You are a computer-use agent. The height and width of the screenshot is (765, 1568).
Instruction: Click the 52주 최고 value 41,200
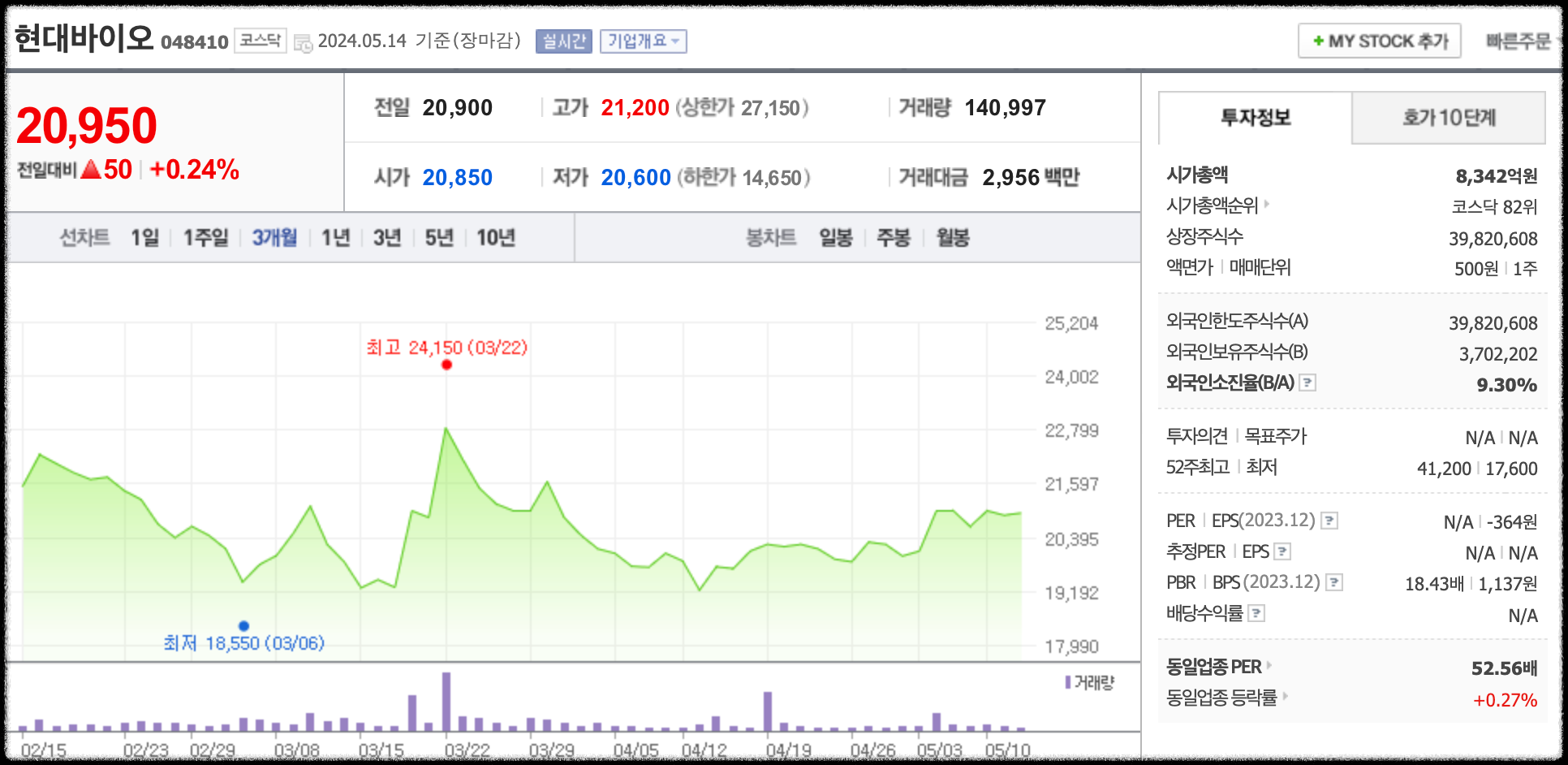pos(1444,469)
